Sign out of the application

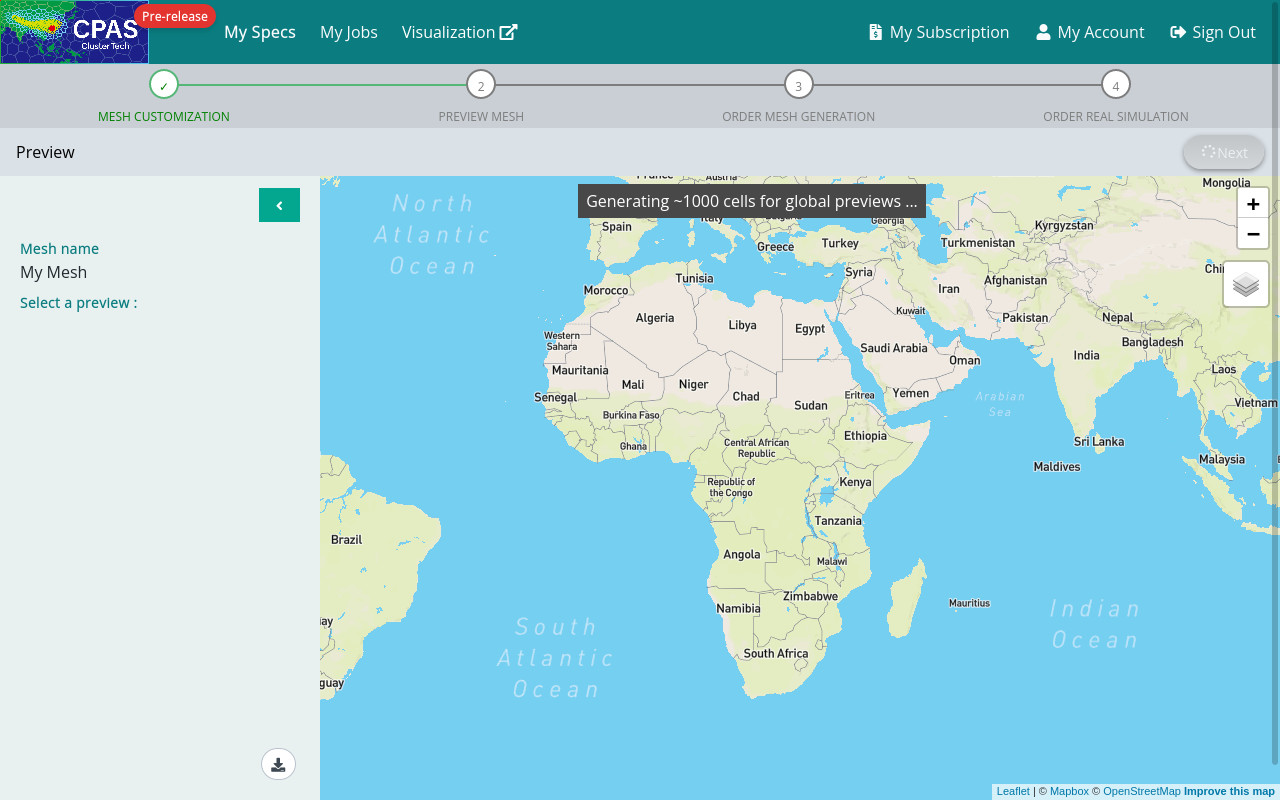(1213, 32)
